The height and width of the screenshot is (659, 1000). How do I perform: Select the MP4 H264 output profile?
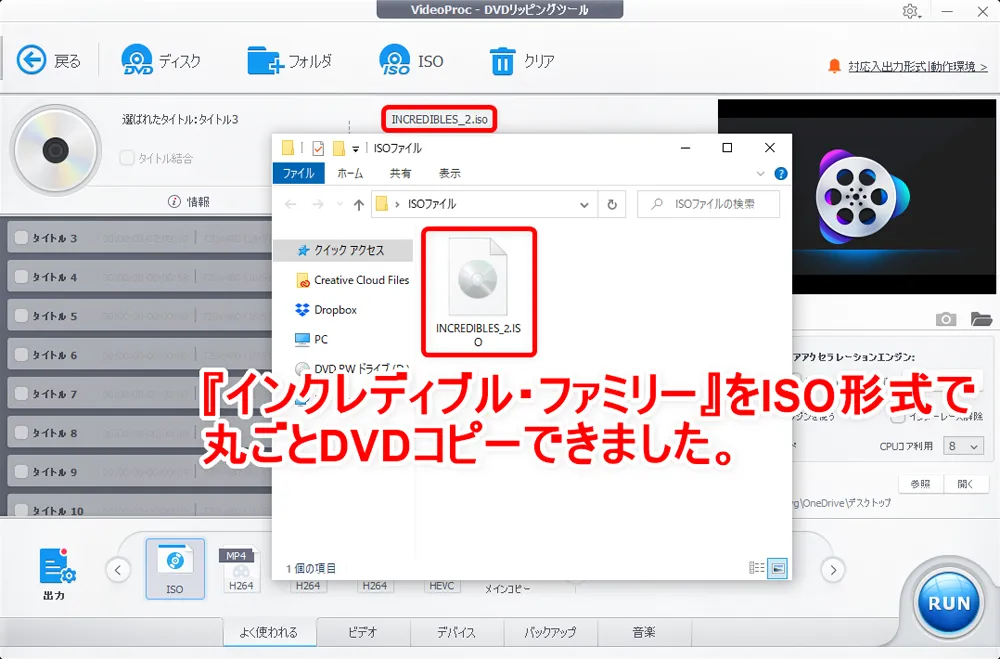point(240,570)
